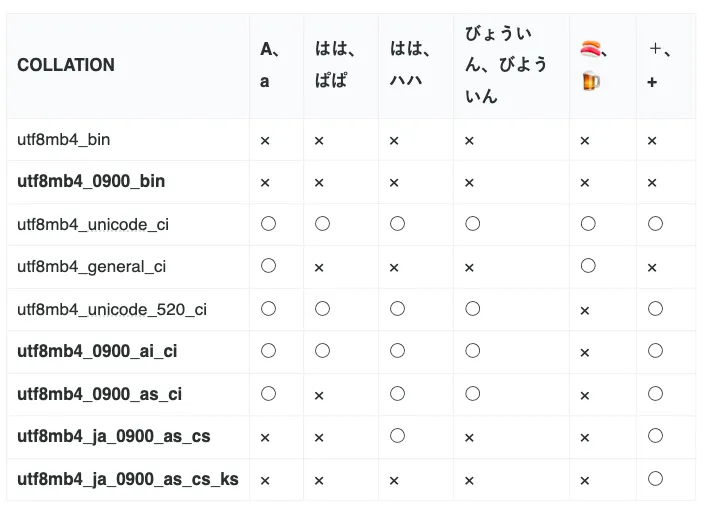
Task: Click the beer mug emoji in the header
Action: tap(590, 81)
